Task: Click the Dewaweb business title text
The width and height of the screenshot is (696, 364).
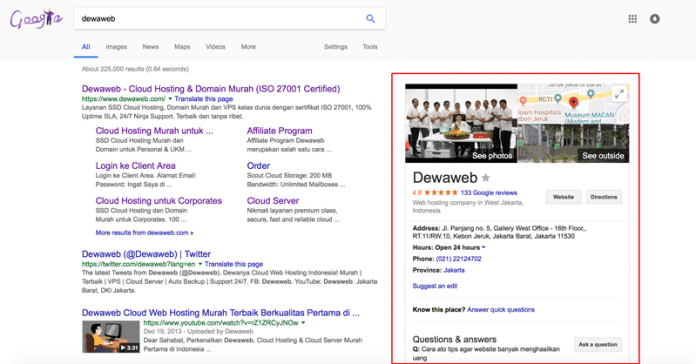Action: click(x=445, y=178)
